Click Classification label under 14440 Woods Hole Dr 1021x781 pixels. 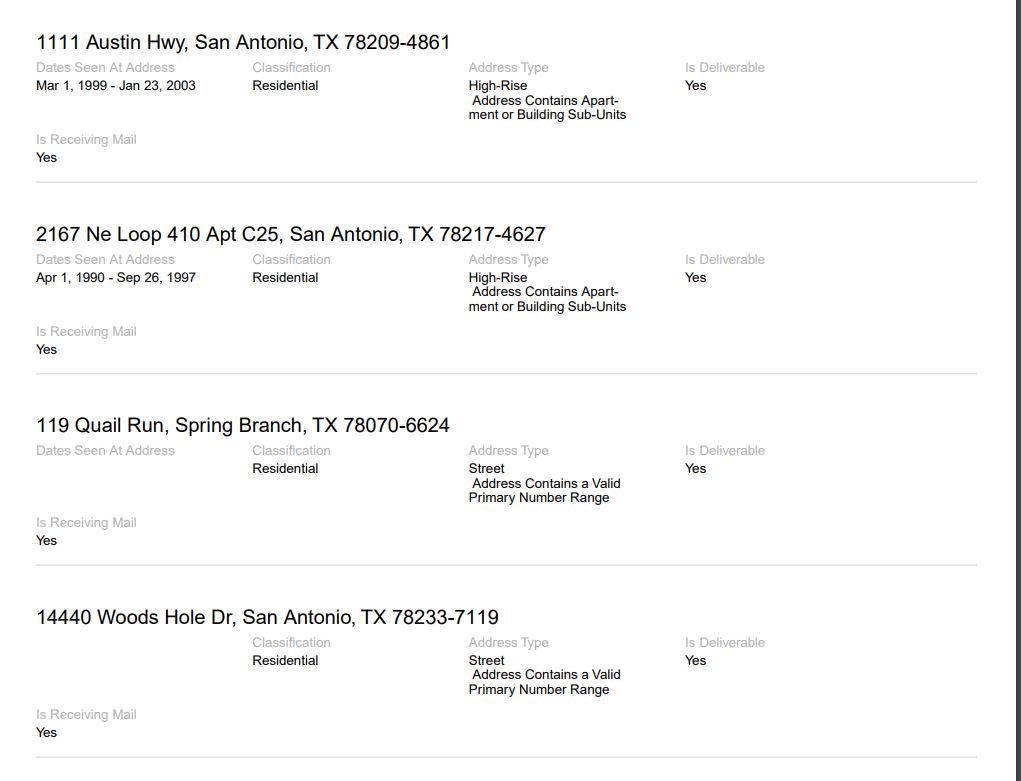click(x=291, y=643)
